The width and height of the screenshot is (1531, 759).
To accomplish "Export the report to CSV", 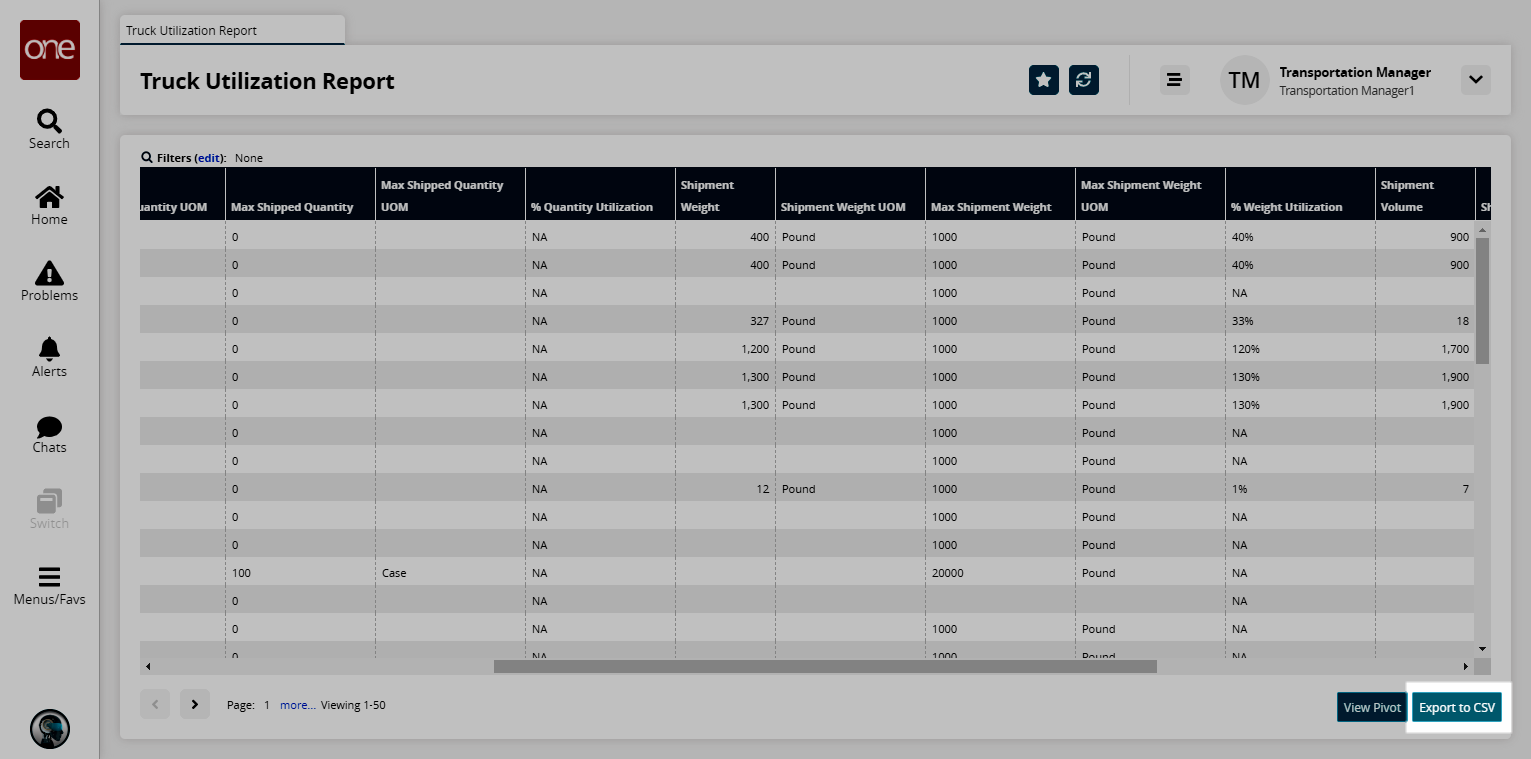I will pyautogui.click(x=1457, y=707).
